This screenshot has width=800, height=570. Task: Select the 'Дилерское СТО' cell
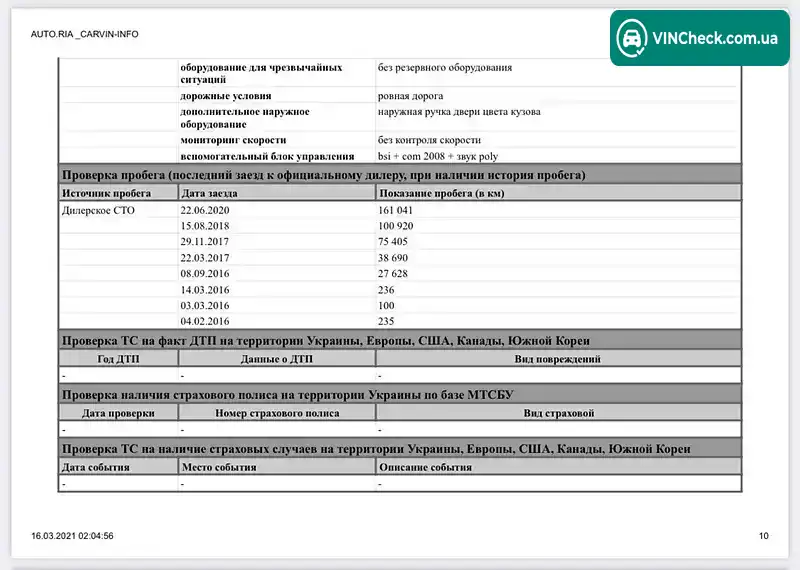98,210
